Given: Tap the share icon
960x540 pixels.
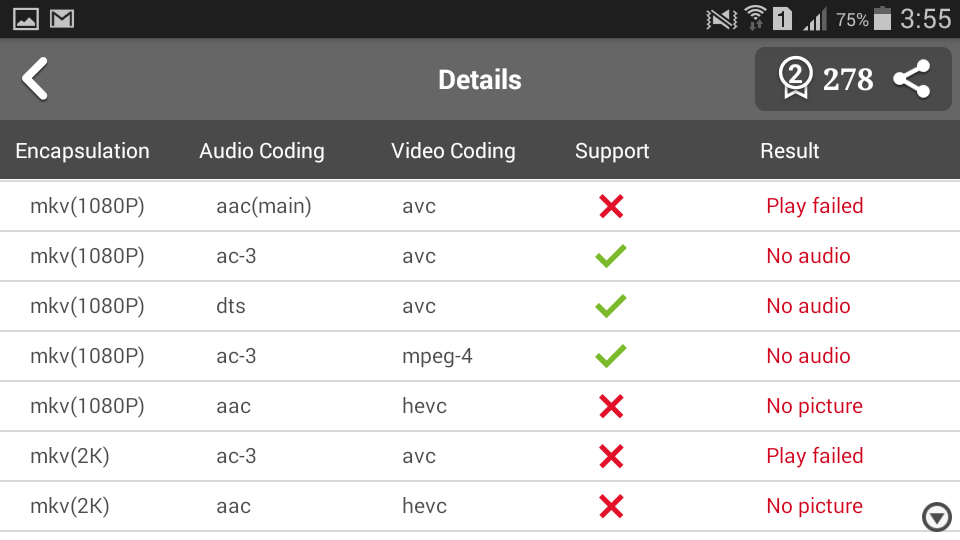Looking at the screenshot, I should 911,79.
